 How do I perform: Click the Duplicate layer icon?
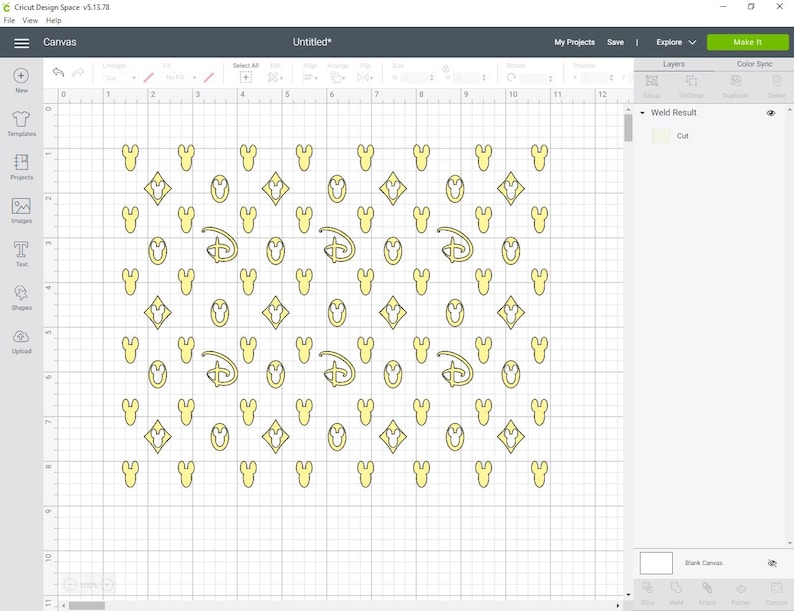click(x=736, y=80)
